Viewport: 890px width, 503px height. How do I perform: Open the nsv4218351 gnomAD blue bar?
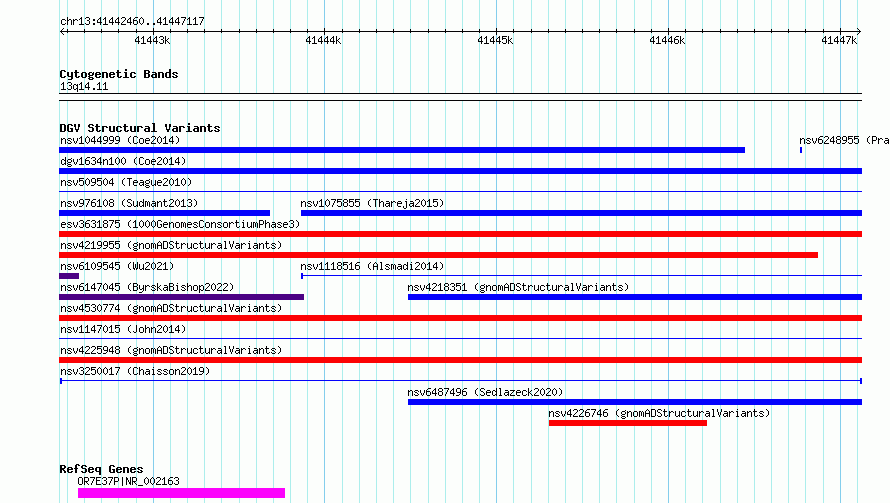635,297
